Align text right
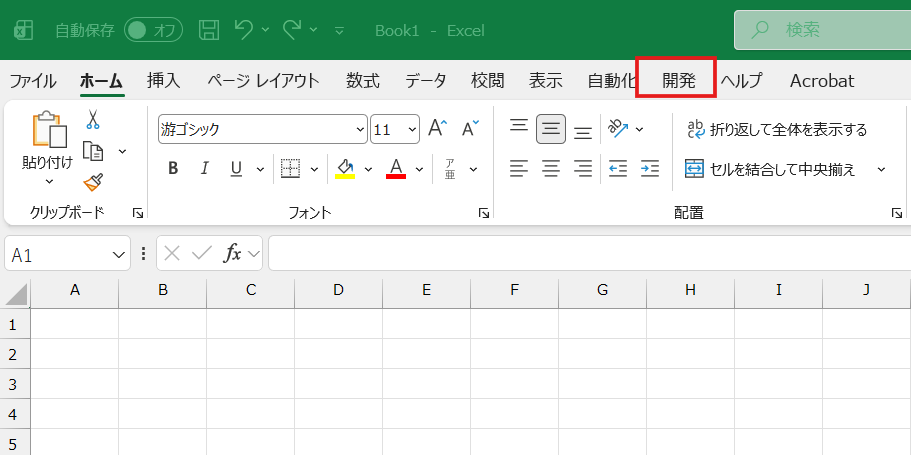The width and height of the screenshot is (911, 455). tap(583, 169)
